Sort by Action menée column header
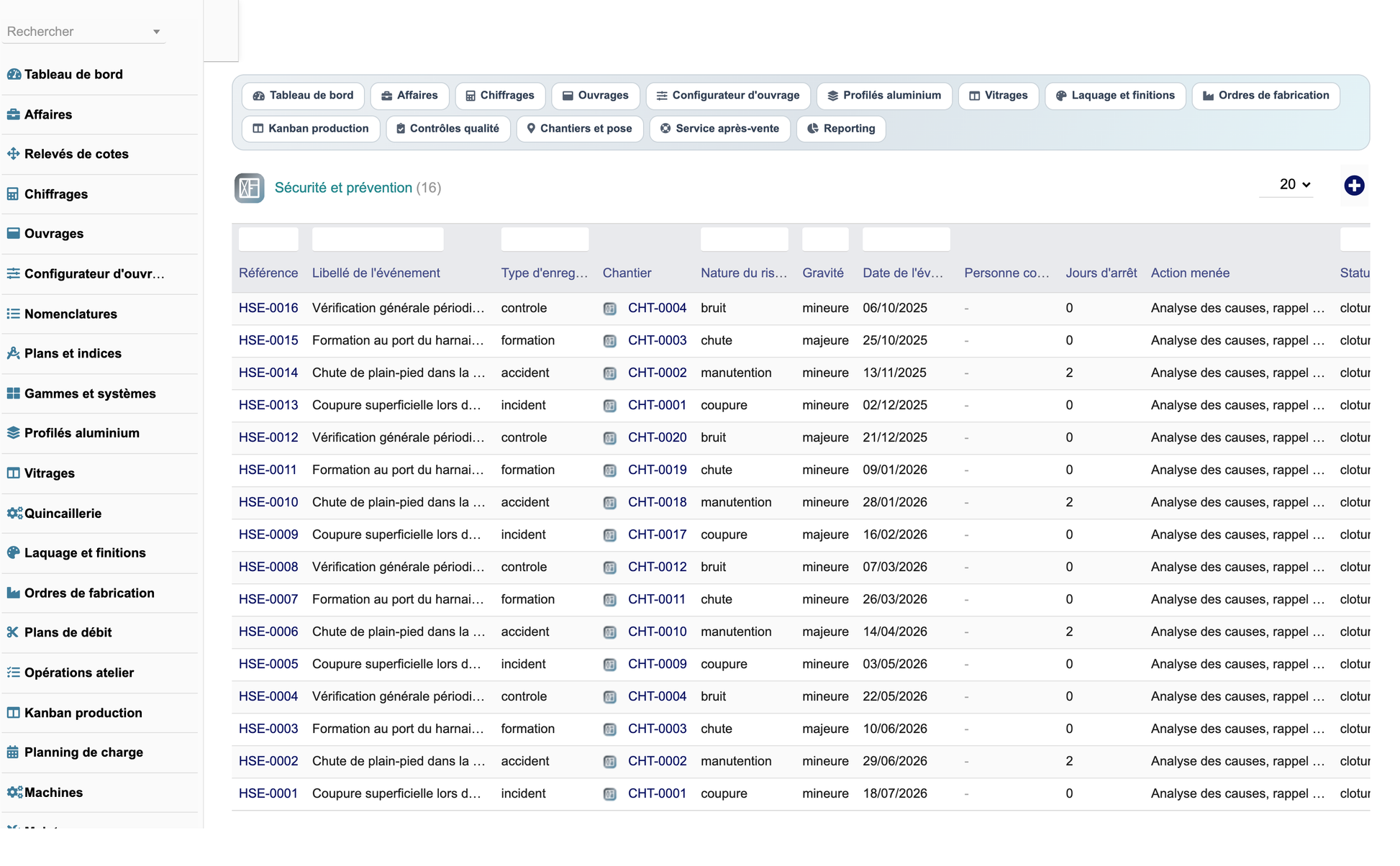Screen dimensions: 1400x866 (1190, 273)
